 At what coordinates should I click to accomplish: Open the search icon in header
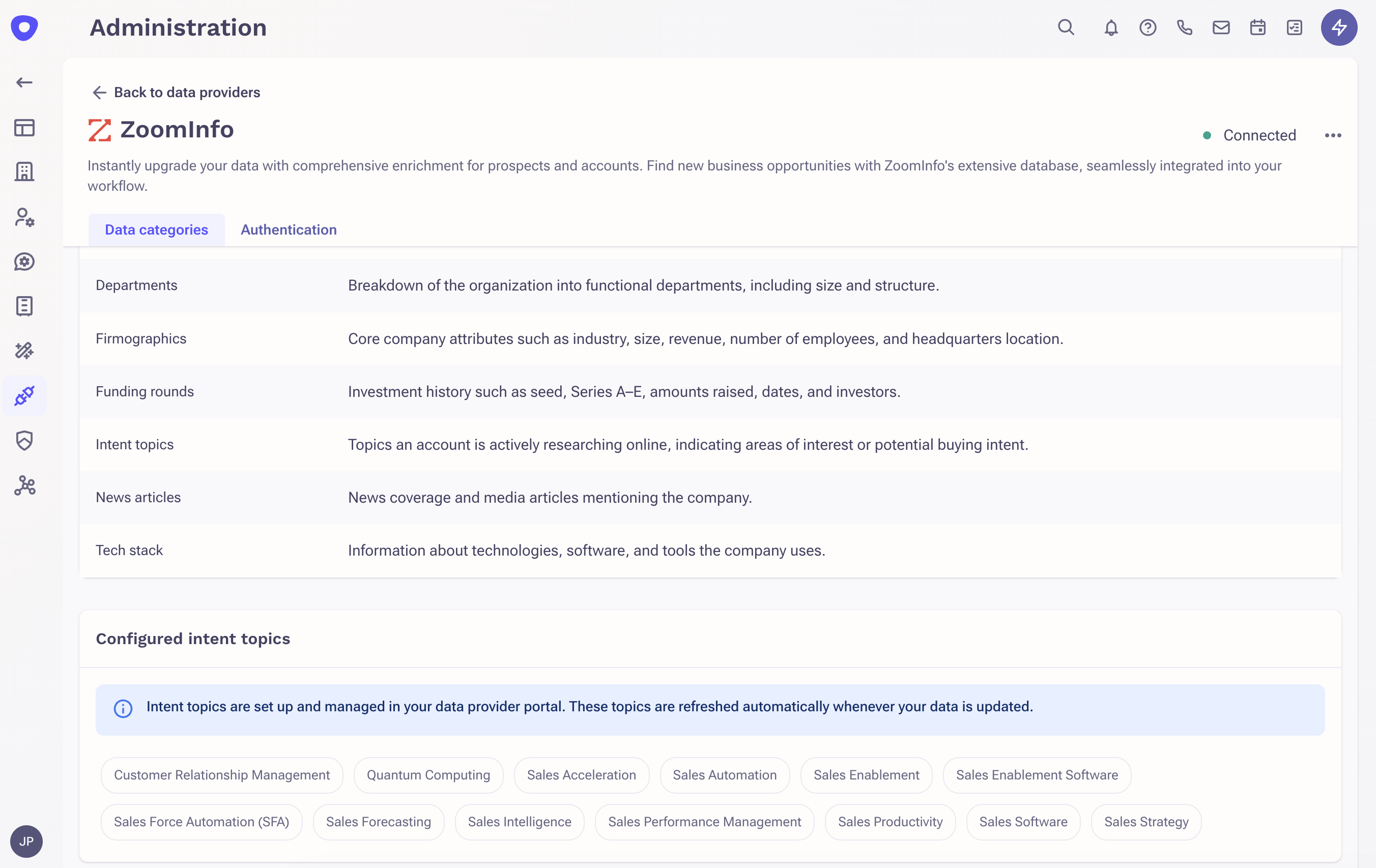click(1066, 27)
